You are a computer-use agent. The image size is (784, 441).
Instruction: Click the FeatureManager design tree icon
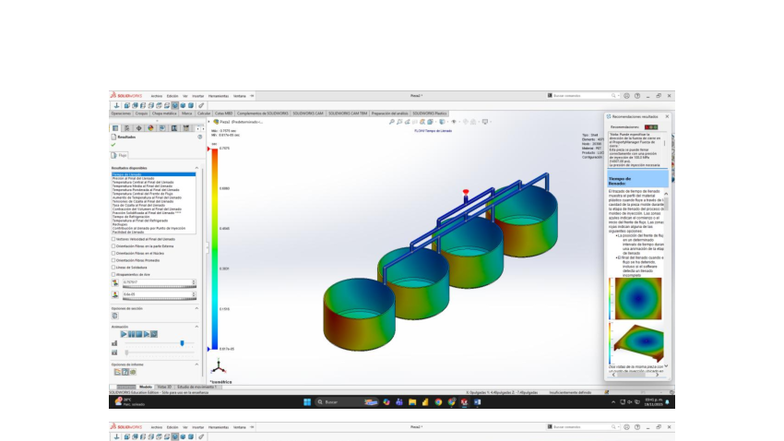click(x=116, y=128)
